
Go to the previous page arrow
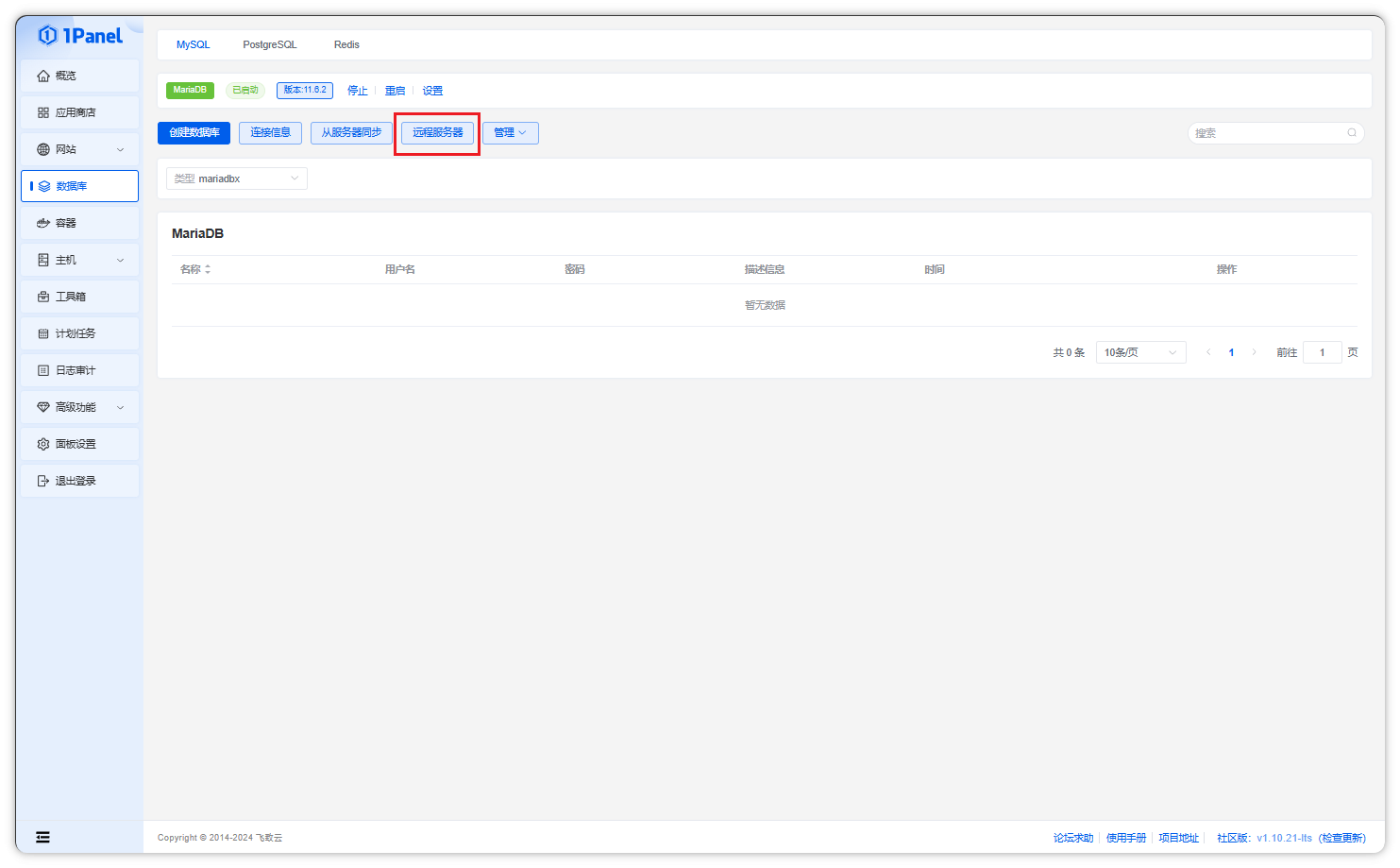[1208, 352]
